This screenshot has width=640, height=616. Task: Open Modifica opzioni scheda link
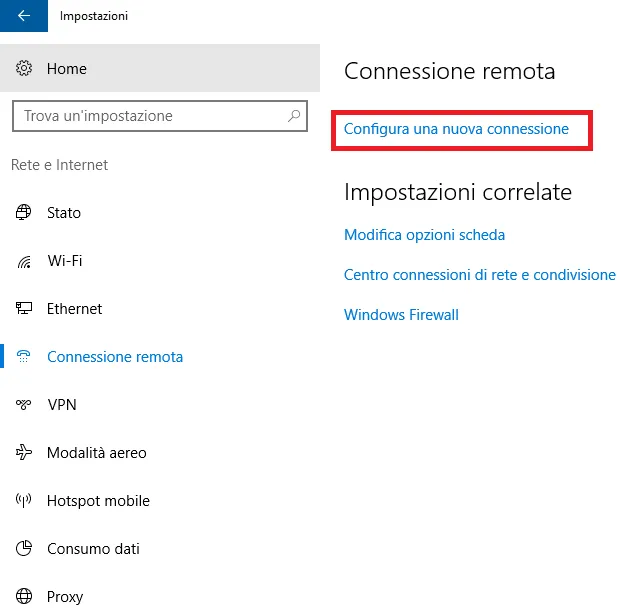pyautogui.click(x=424, y=235)
